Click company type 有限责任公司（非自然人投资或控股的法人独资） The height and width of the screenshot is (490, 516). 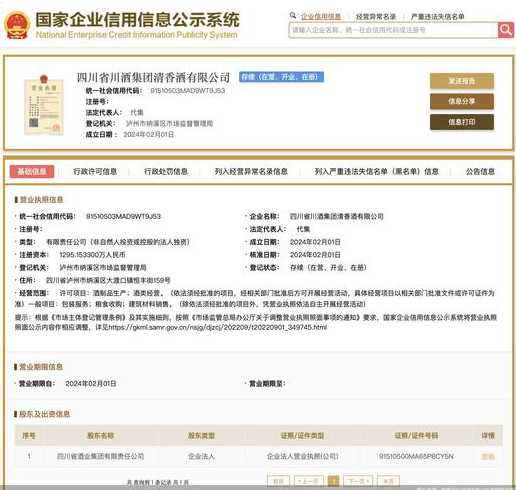(118, 242)
